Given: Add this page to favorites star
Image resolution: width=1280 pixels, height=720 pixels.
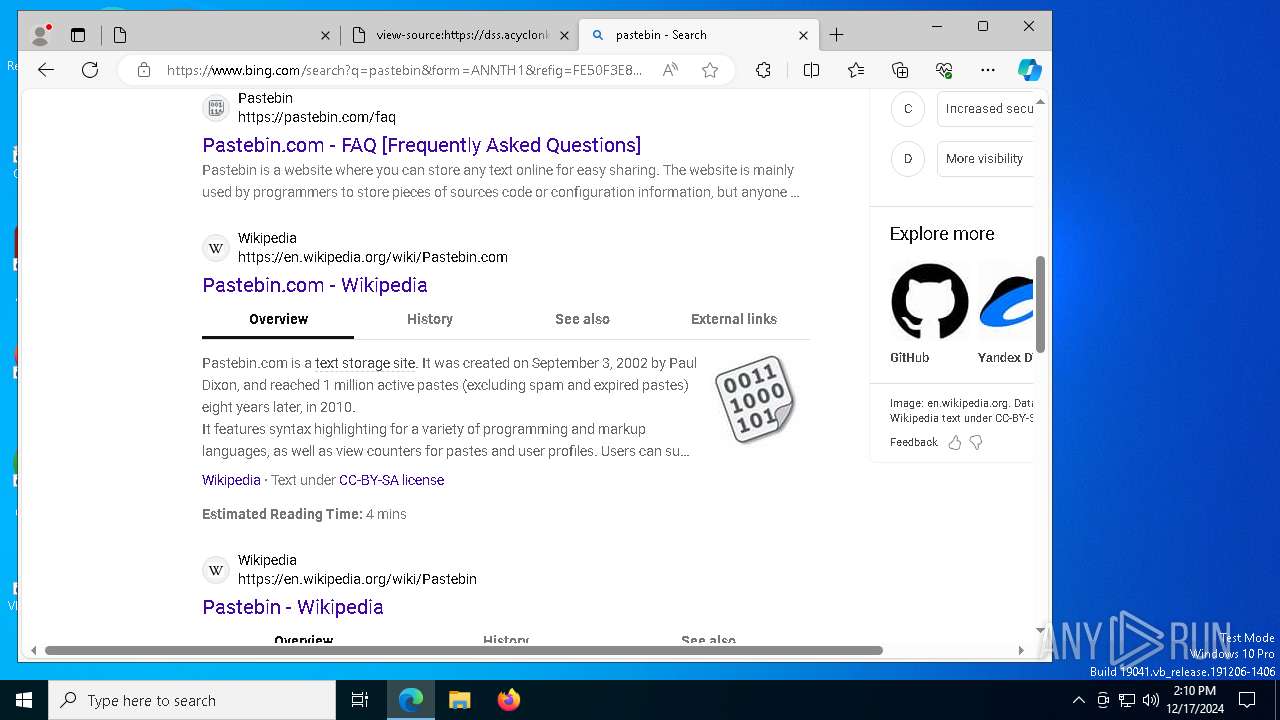Looking at the screenshot, I should pyautogui.click(x=710, y=70).
